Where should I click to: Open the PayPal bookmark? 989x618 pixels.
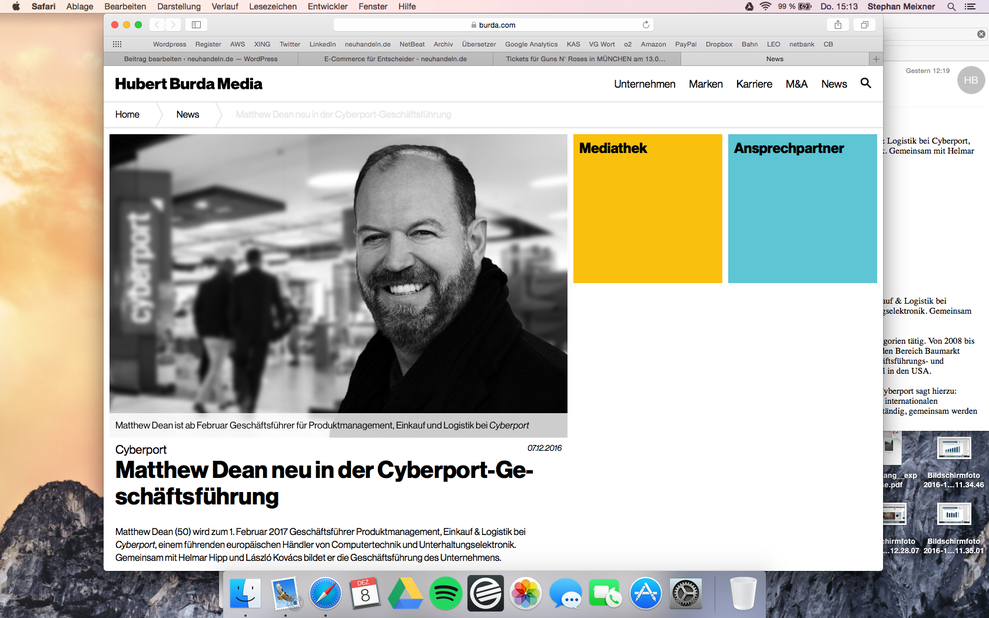pos(686,44)
